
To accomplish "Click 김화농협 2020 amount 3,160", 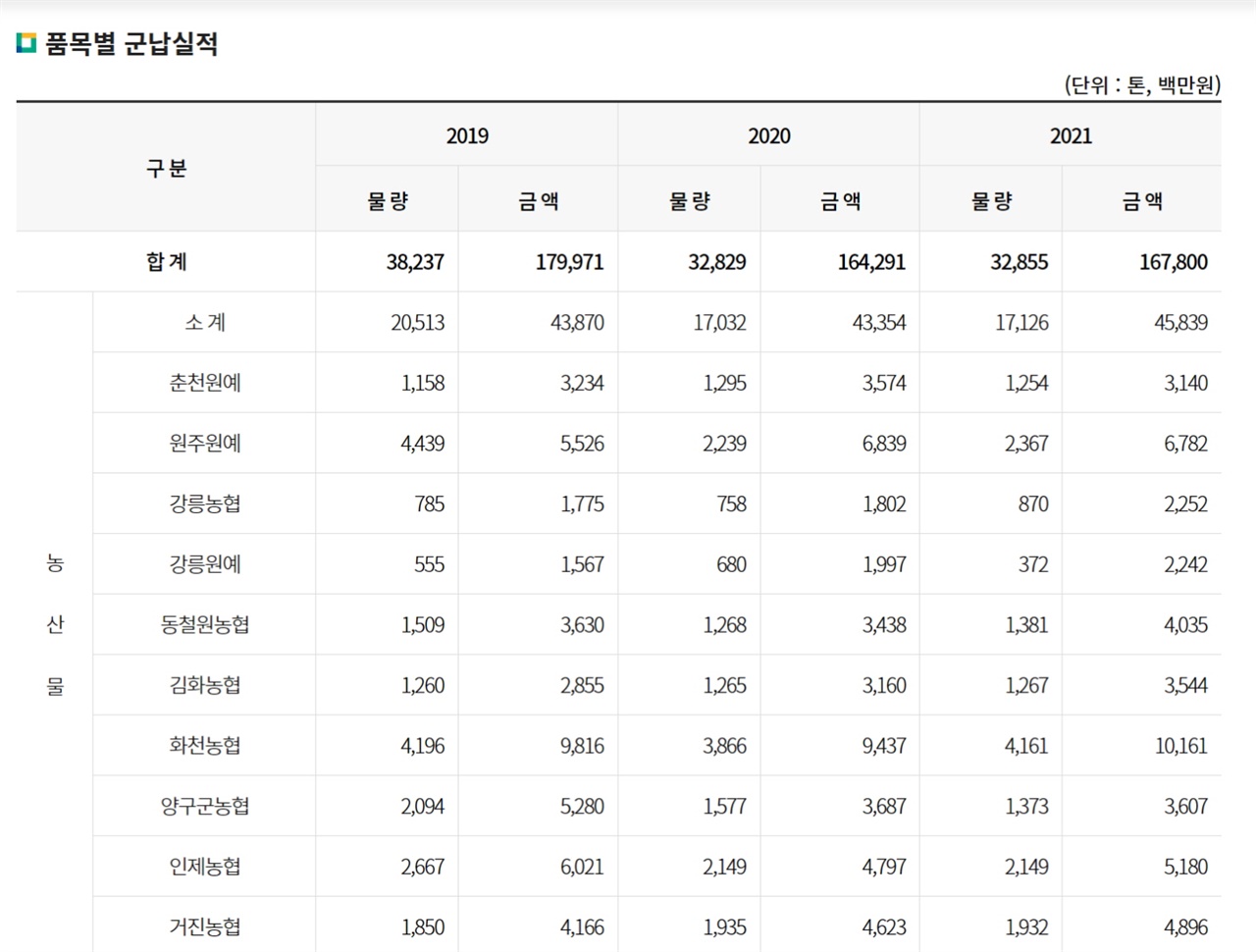I will coord(885,686).
